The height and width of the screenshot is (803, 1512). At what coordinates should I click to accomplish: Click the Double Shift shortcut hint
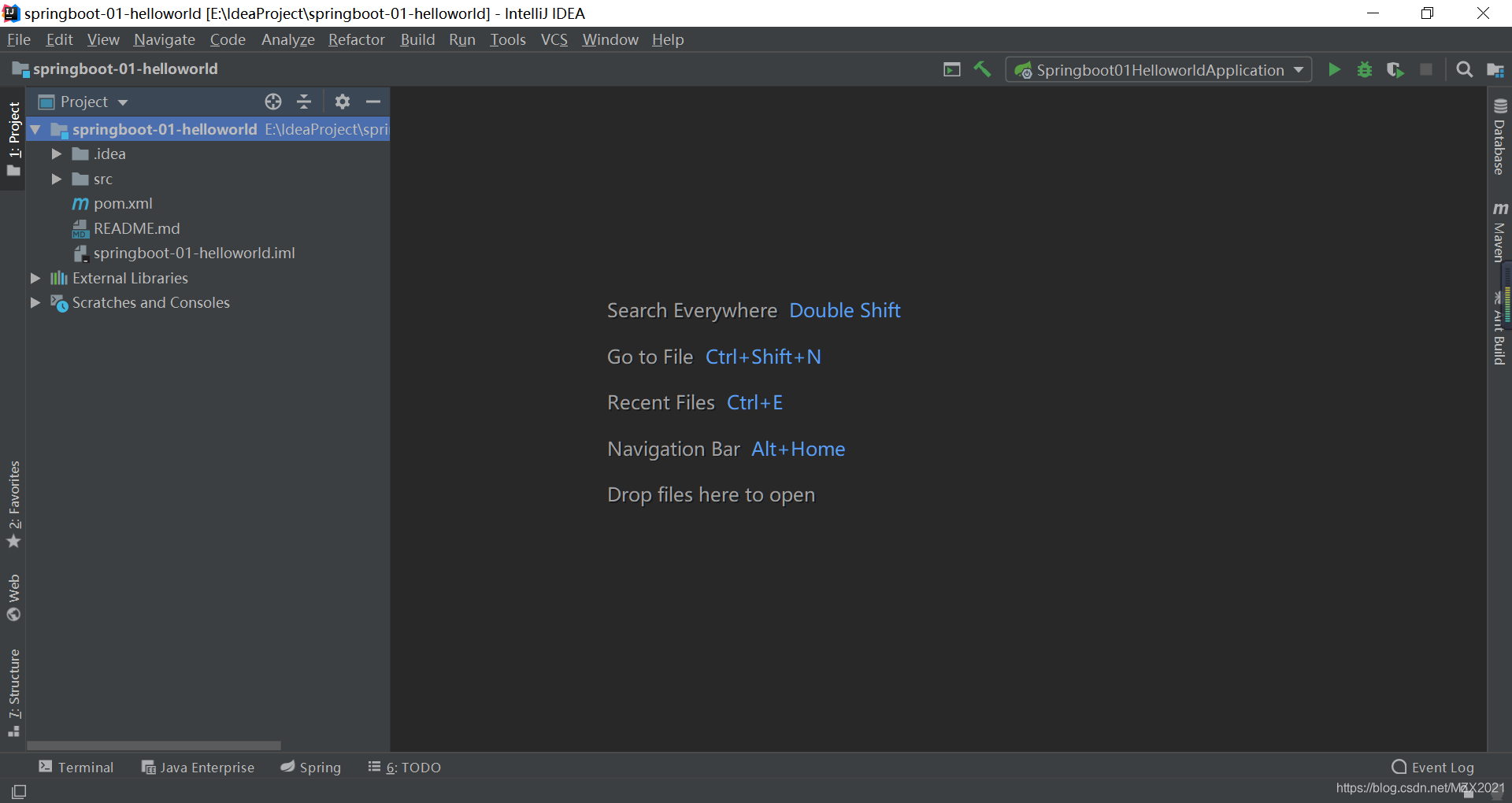pyautogui.click(x=845, y=310)
